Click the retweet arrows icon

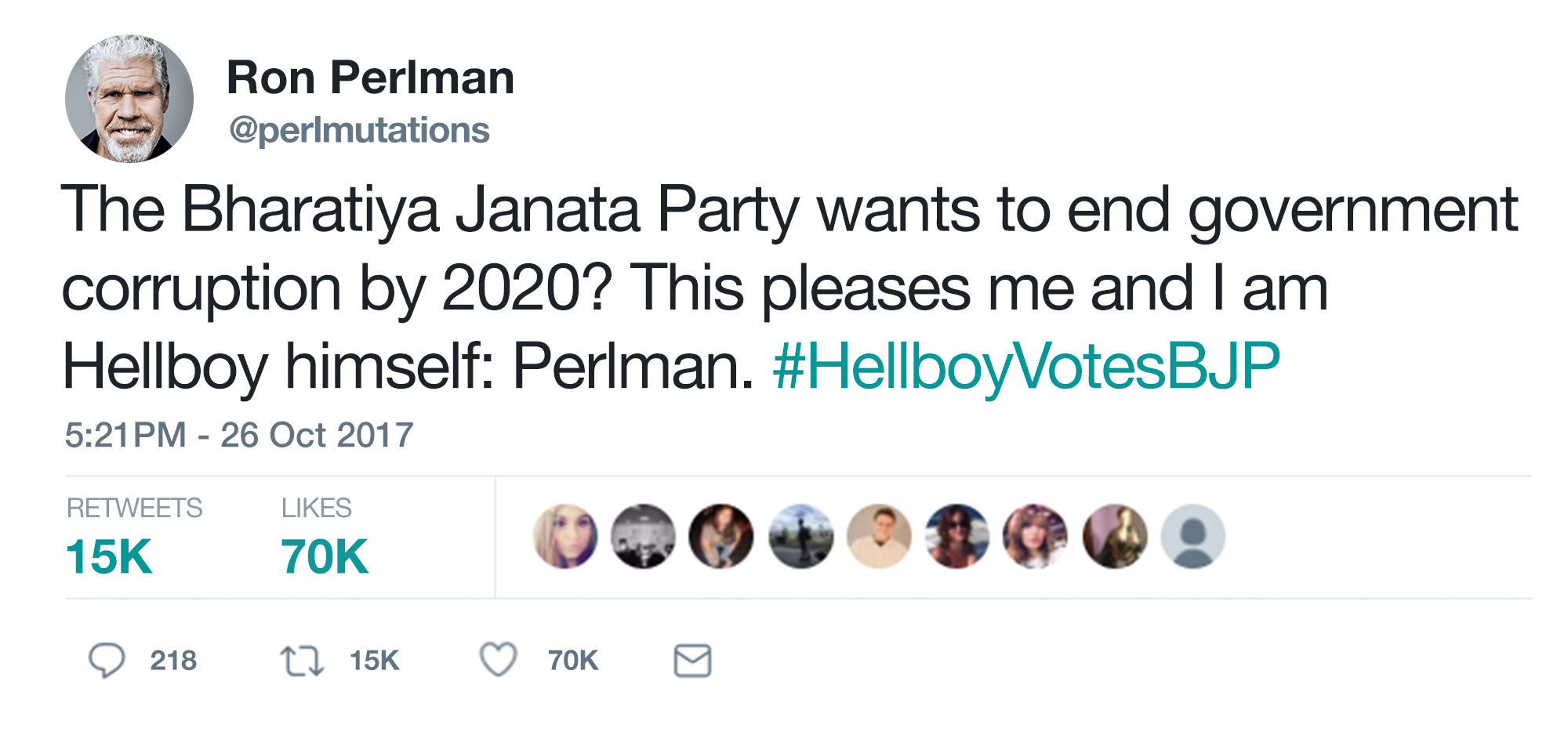302,661
